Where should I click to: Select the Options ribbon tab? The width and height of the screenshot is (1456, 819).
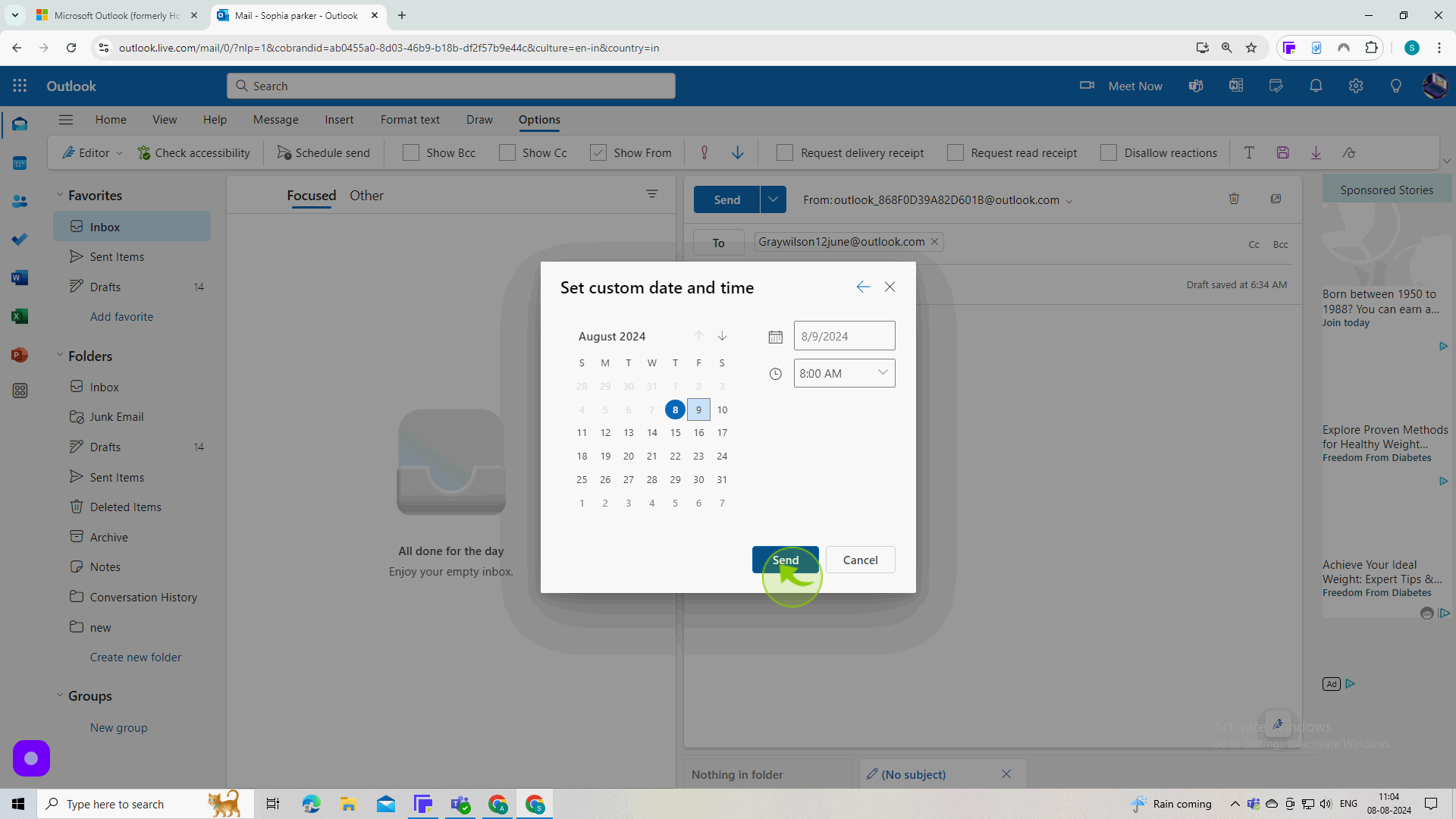(540, 120)
